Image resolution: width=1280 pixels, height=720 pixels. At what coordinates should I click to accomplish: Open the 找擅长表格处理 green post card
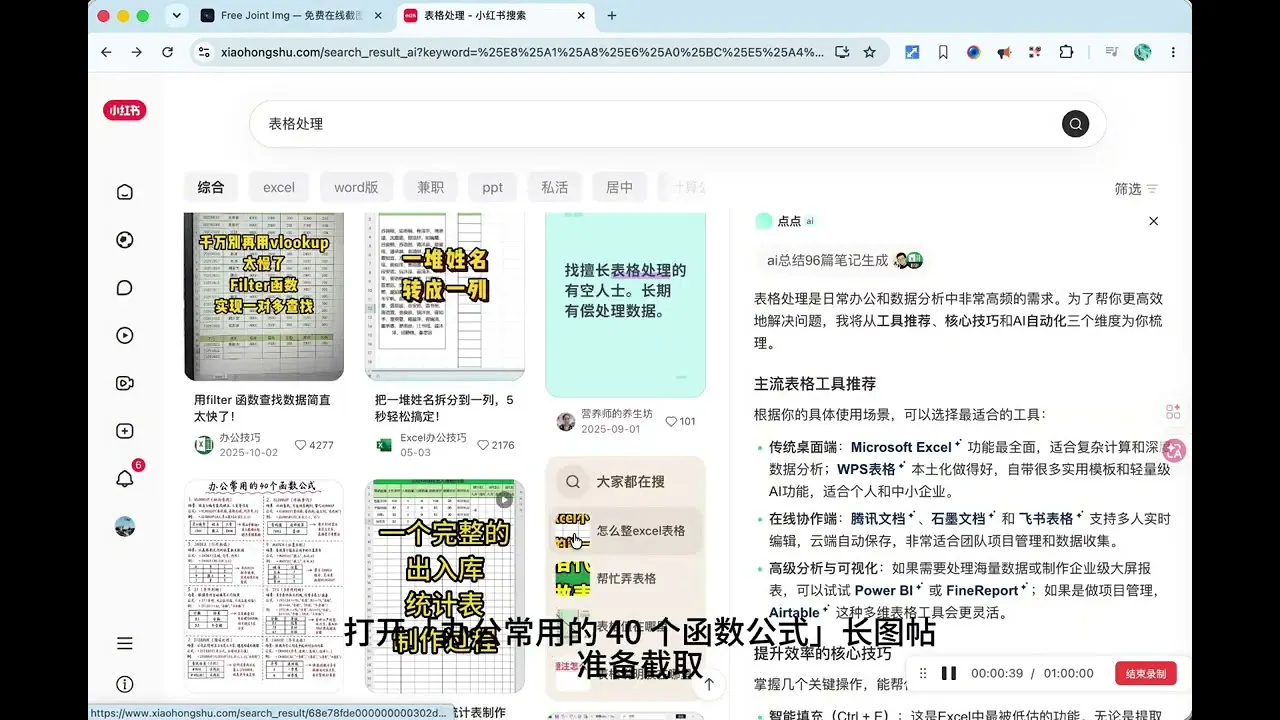click(625, 305)
